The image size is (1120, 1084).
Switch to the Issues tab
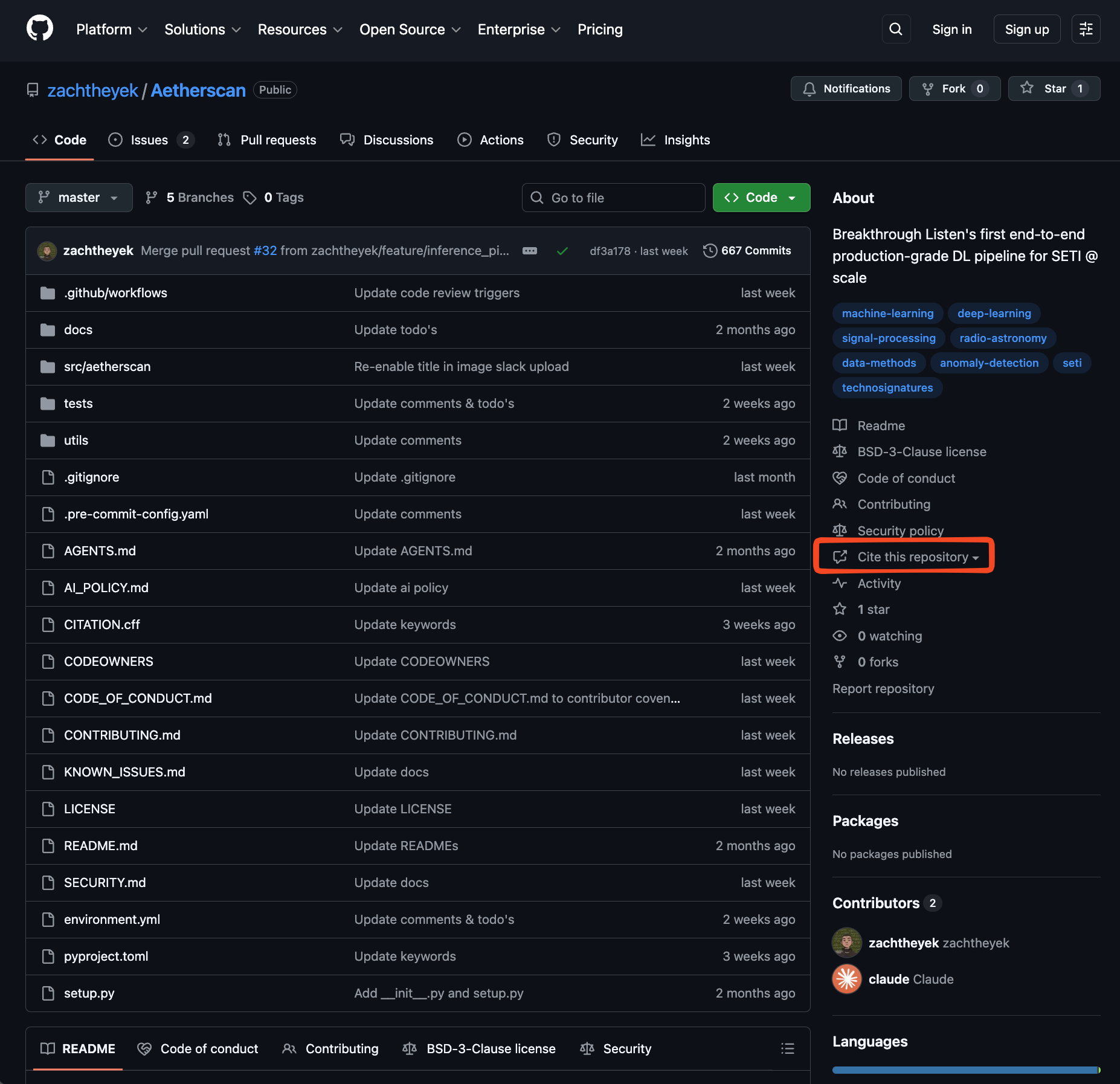point(151,140)
